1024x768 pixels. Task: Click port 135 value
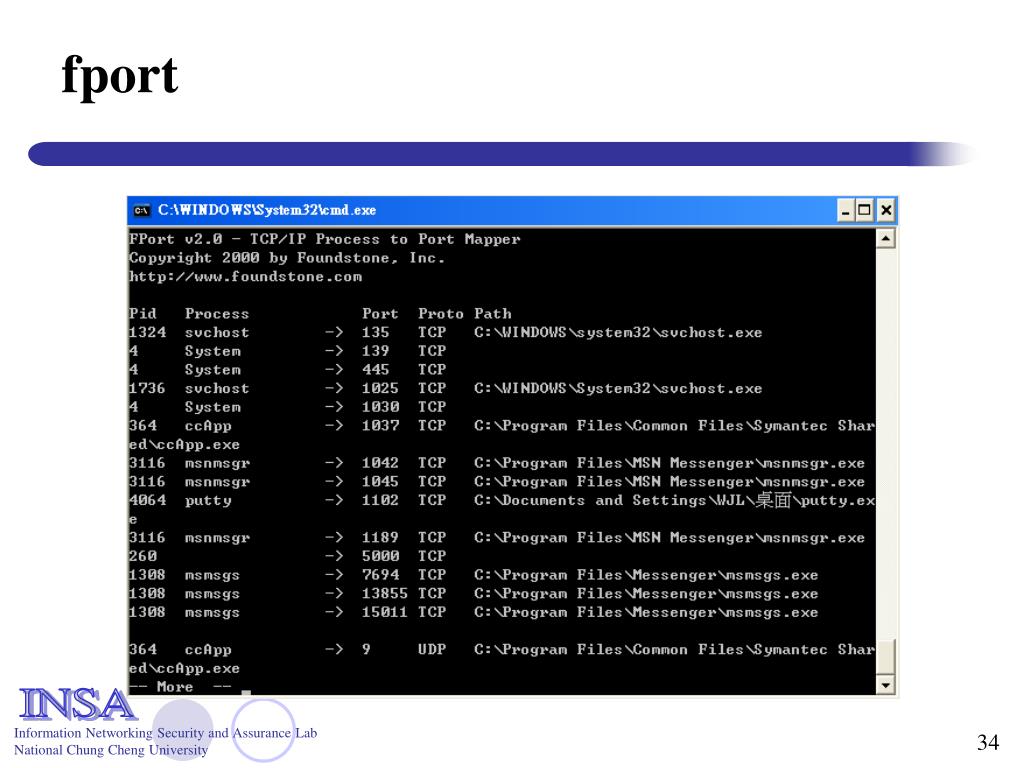[376, 332]
